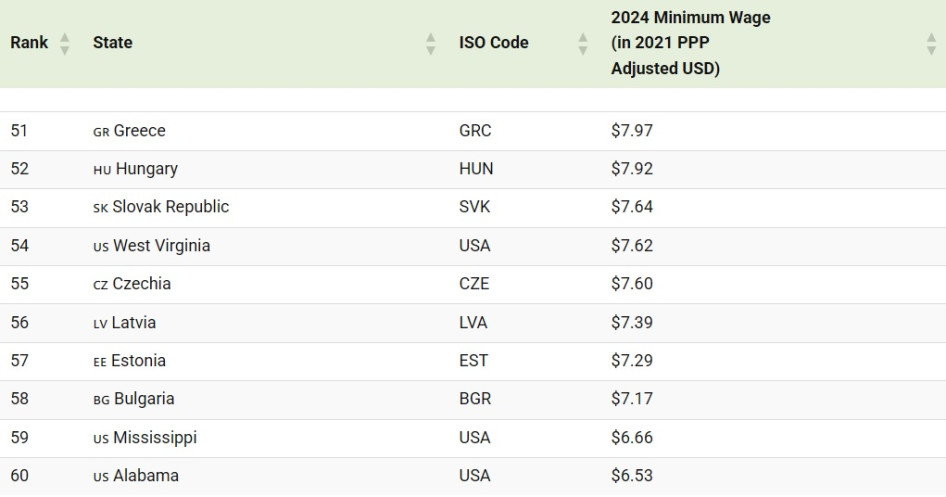Click the Czechia entry
Image resolution: width=946 pixels, height=497 pixels.
tap(141, 284)
